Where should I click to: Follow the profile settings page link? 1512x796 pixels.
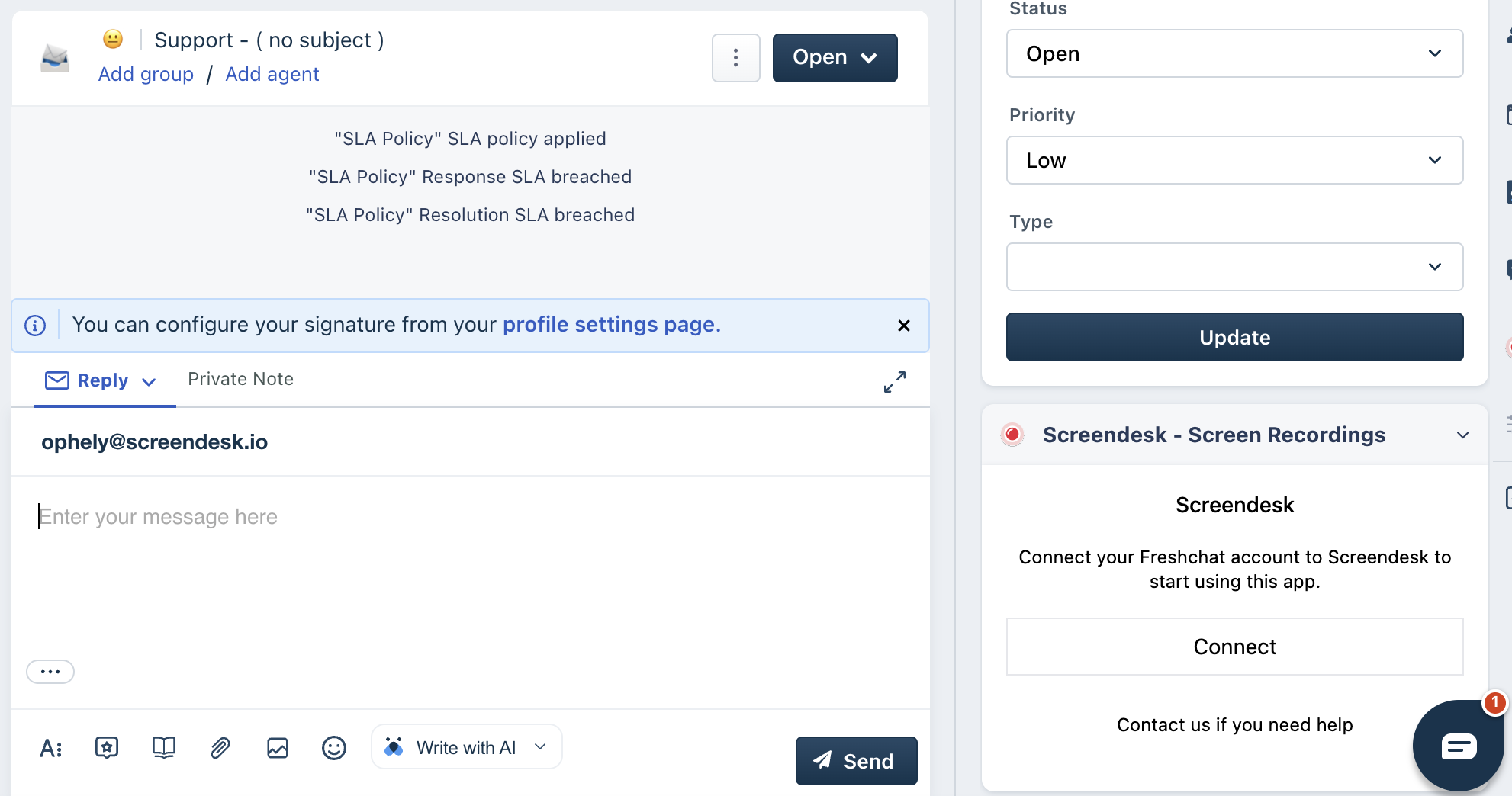click(611, 325)
